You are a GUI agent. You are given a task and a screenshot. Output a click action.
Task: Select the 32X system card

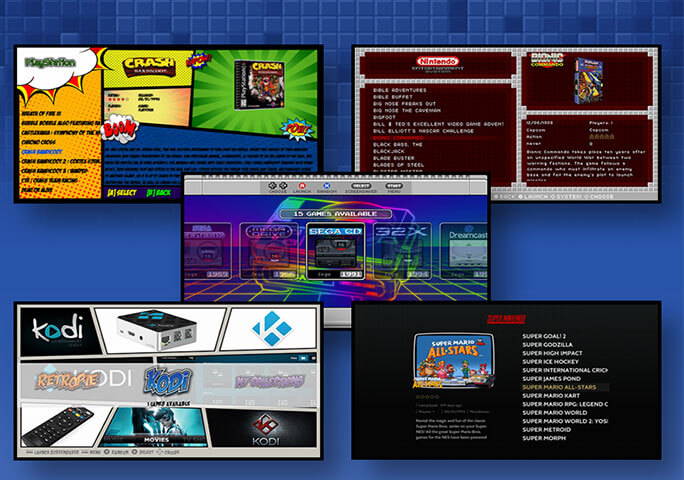click(402, 251)
